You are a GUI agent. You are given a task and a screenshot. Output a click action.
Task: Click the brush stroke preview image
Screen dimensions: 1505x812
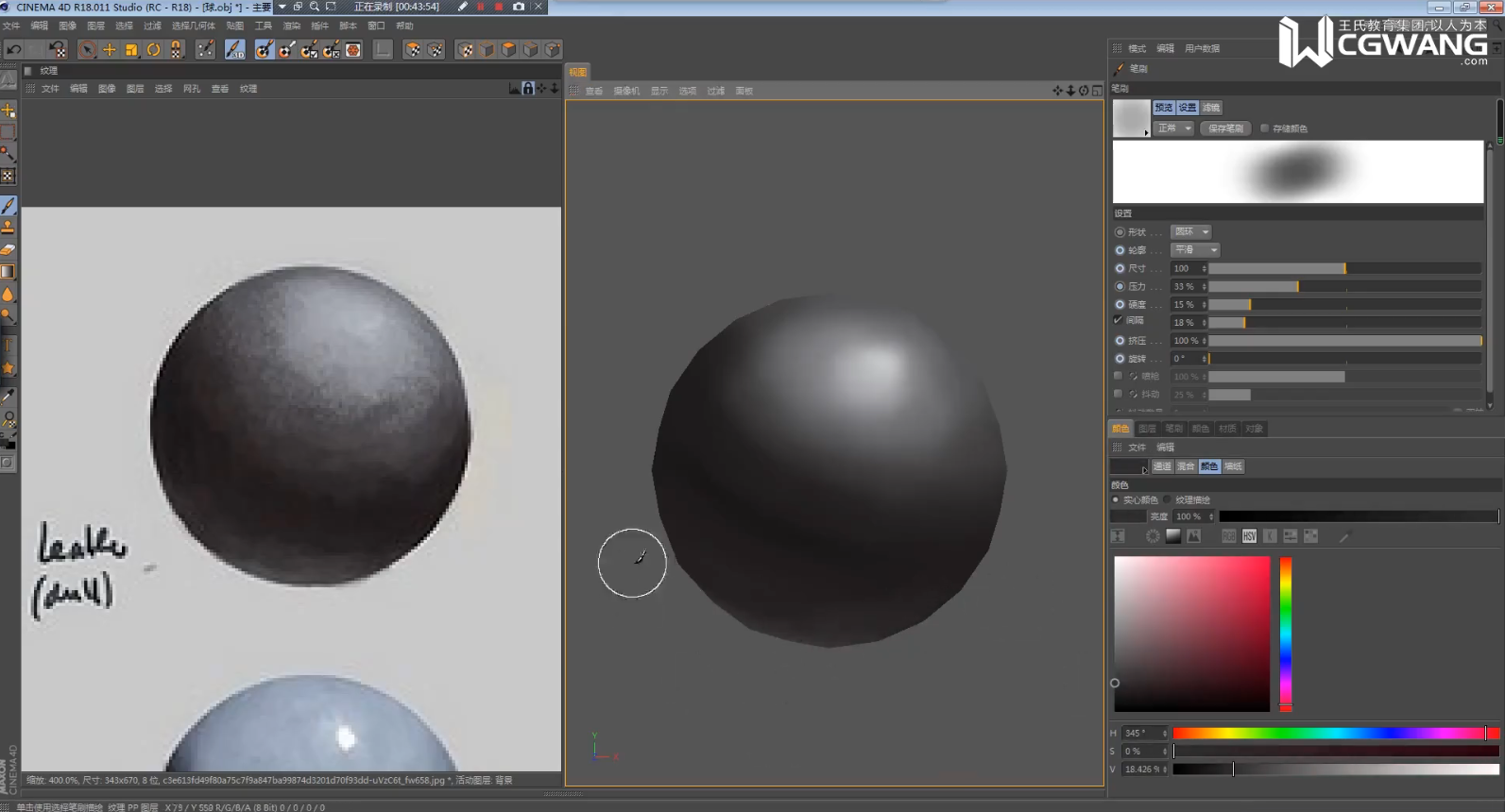(x=1298, y=172)
